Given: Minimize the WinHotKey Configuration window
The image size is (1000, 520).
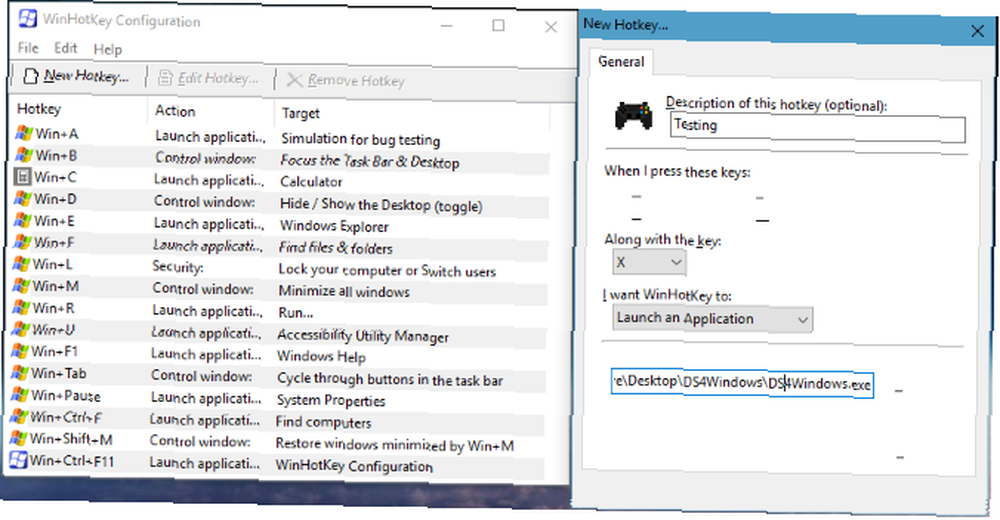Looking at the screenshot, I should 446,26.
